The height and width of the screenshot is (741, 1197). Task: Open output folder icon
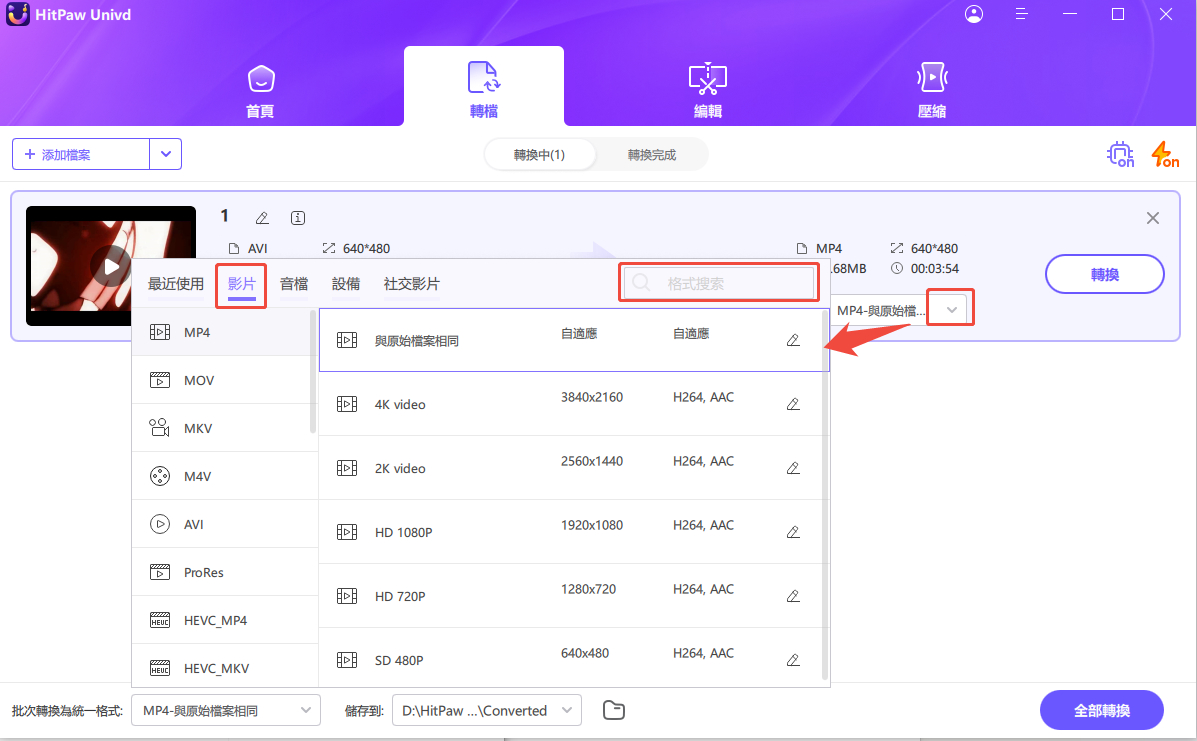coord(614,710)
